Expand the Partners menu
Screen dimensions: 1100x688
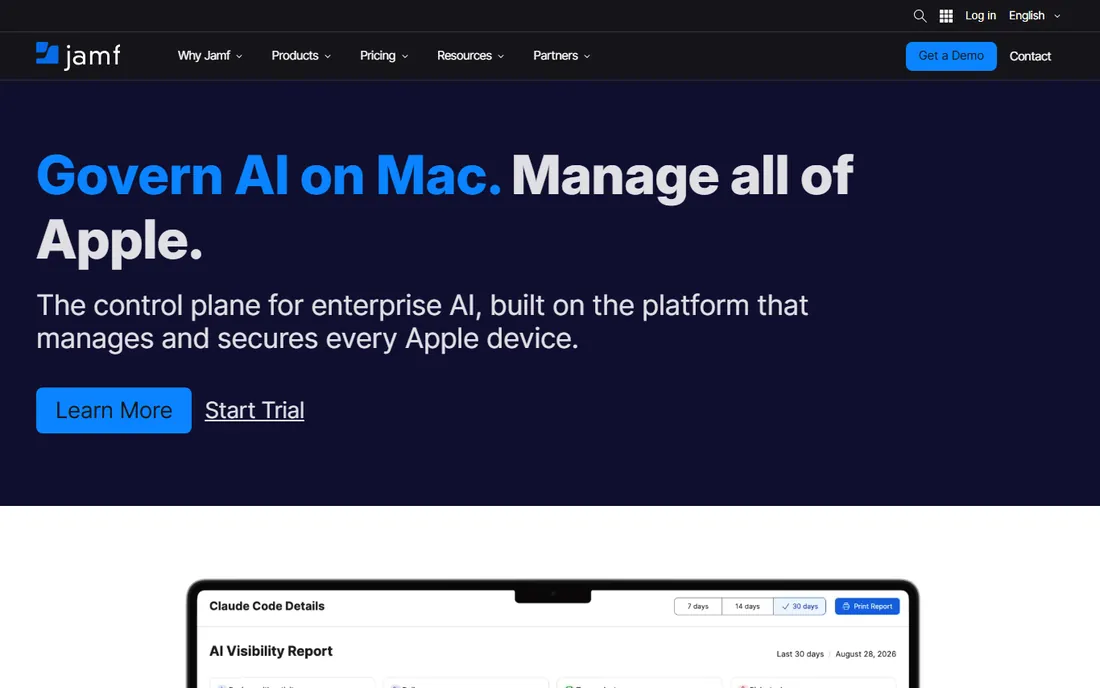tap(561, 55)
